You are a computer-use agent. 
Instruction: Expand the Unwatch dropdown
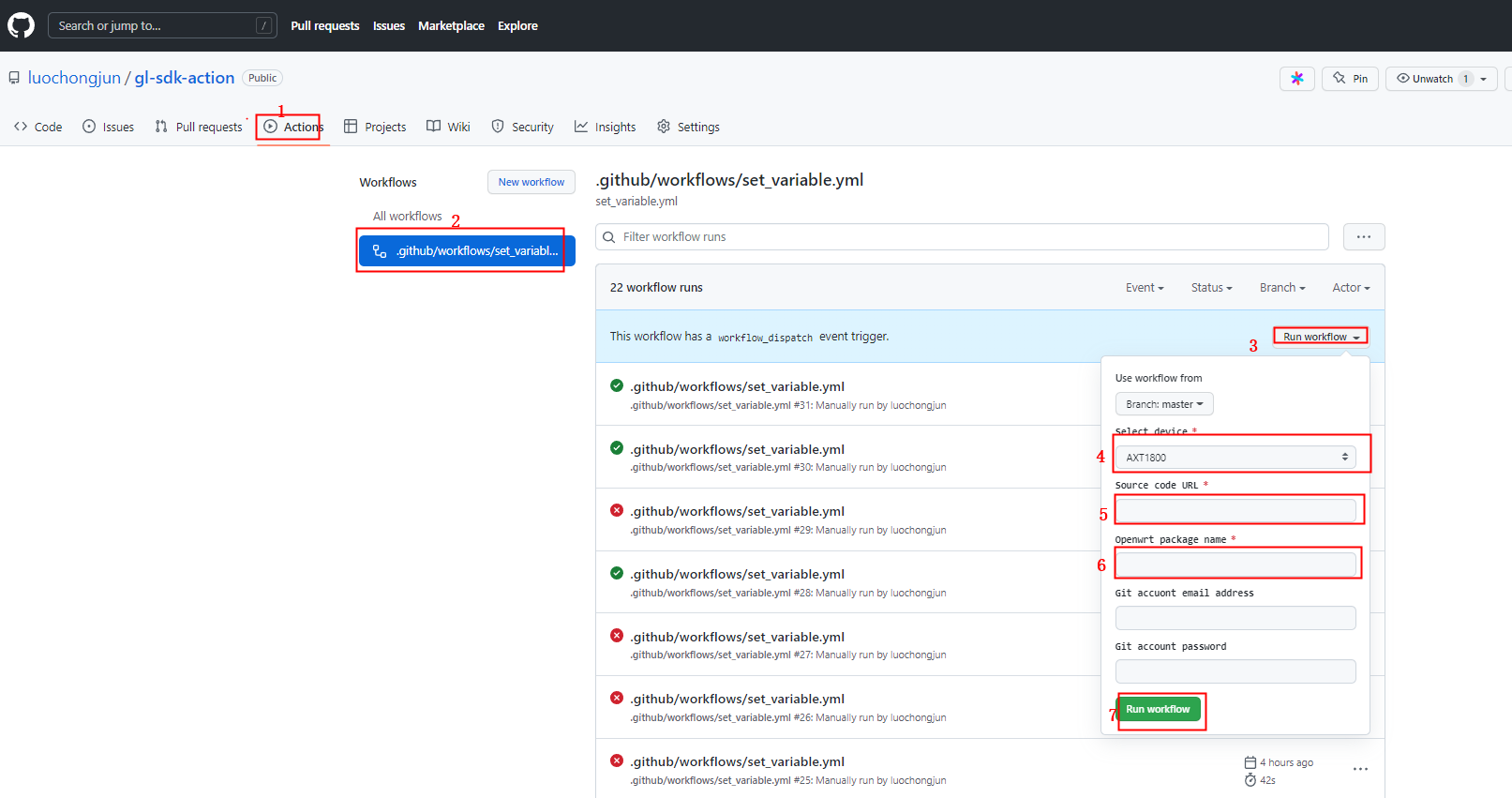tap(1483, 79)
